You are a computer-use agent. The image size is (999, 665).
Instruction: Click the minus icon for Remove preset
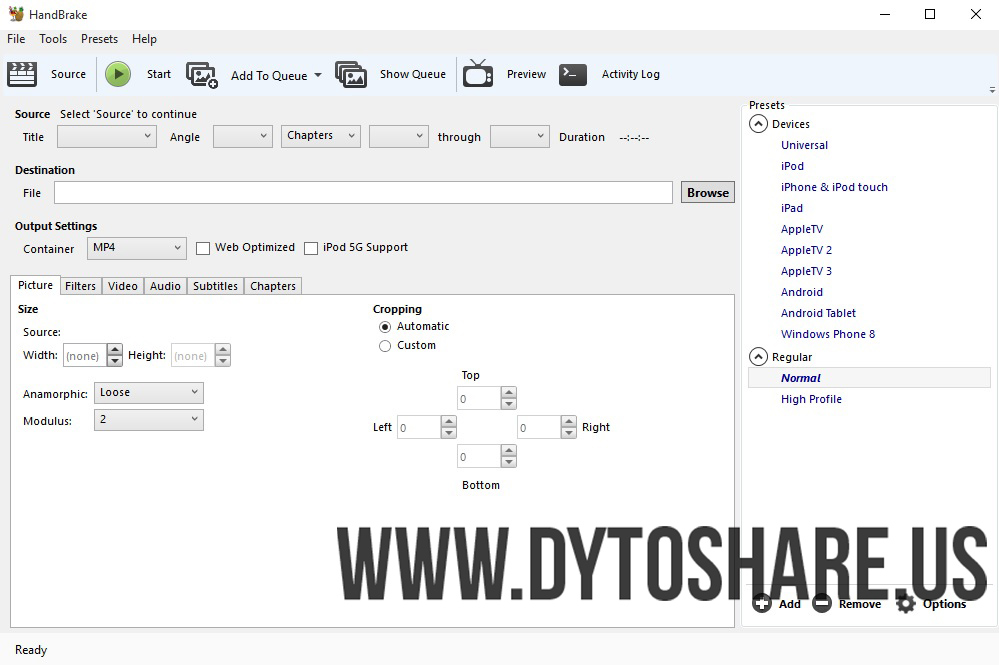(x=822, y=603)
